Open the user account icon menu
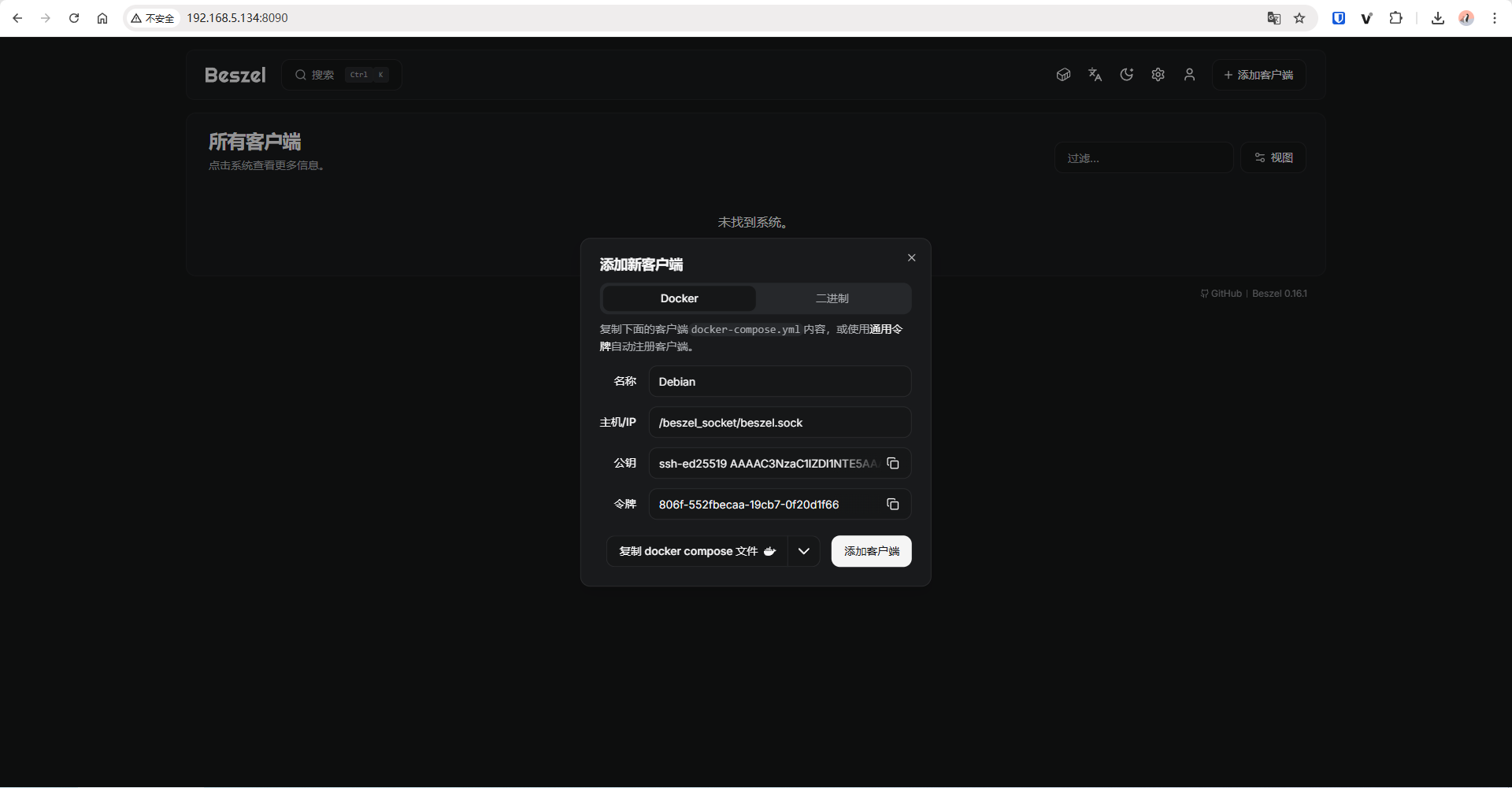The height and width of the screenshot is (788, 1512). click(1189, 75)
